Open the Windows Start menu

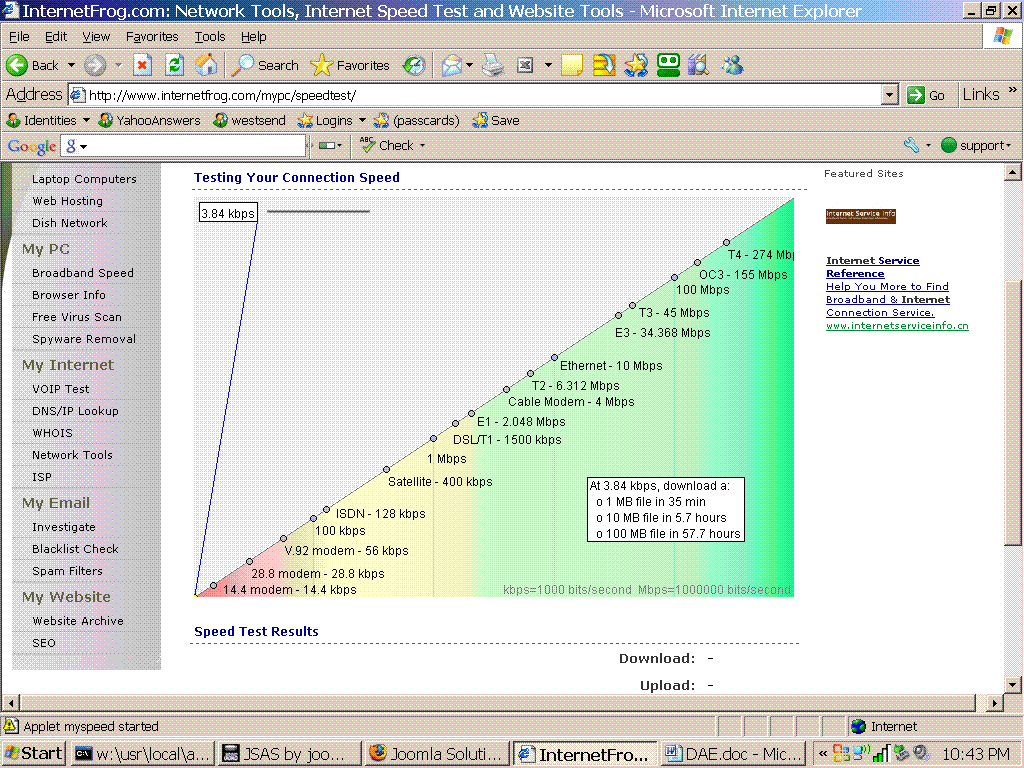click(34, 754)
